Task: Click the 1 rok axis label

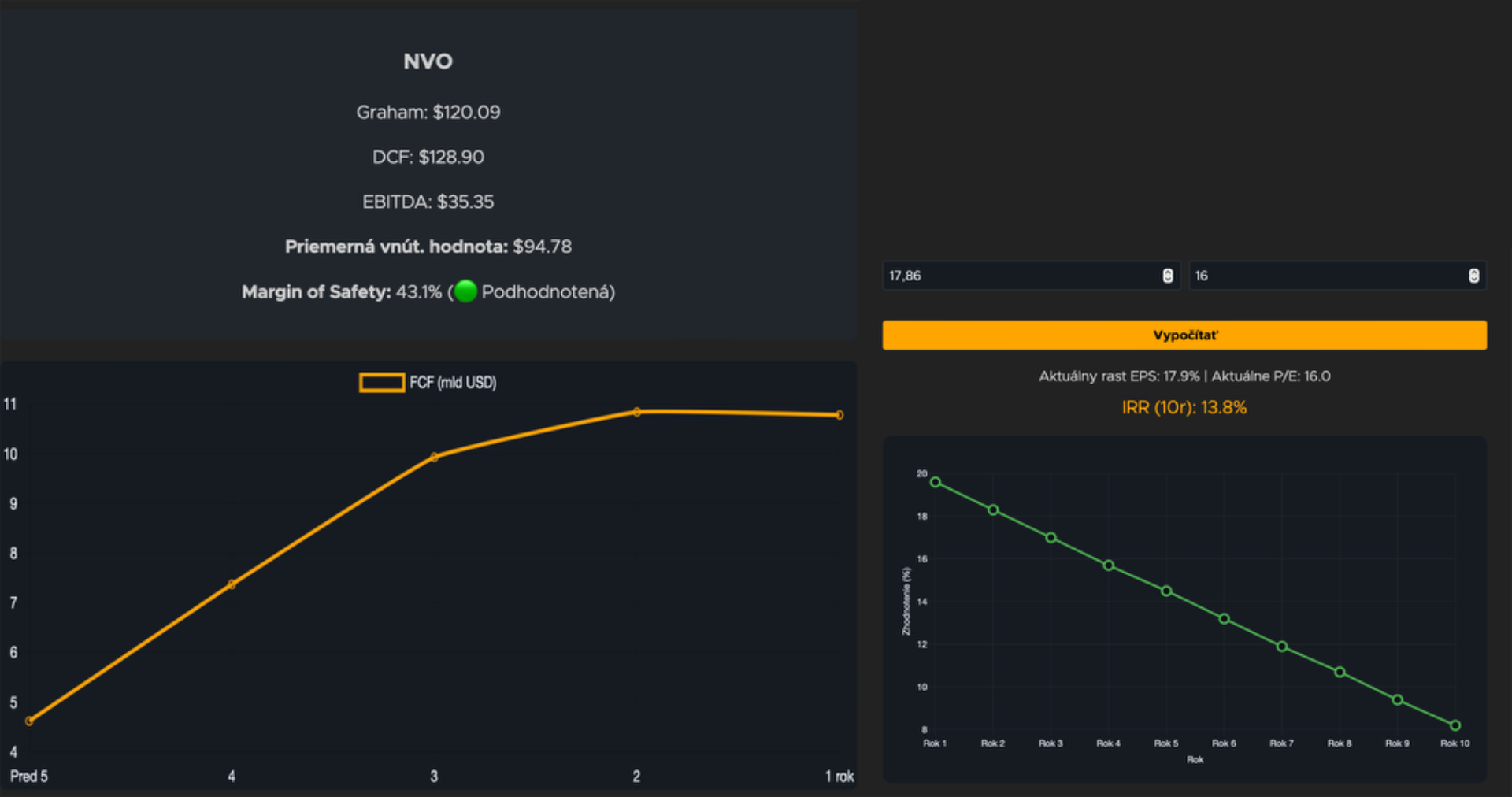Action: [839, 776]
